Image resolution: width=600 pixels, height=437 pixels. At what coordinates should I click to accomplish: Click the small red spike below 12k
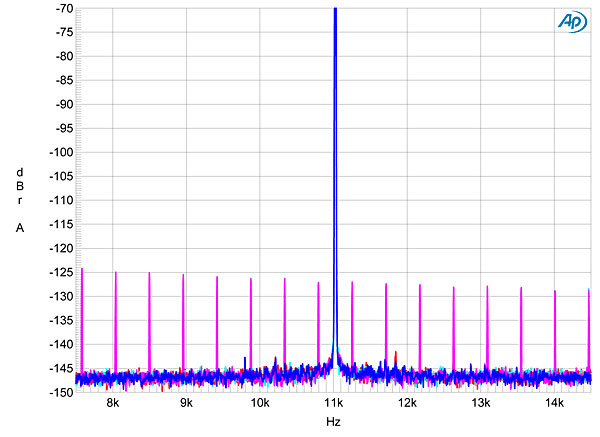(x=396, y=358)
